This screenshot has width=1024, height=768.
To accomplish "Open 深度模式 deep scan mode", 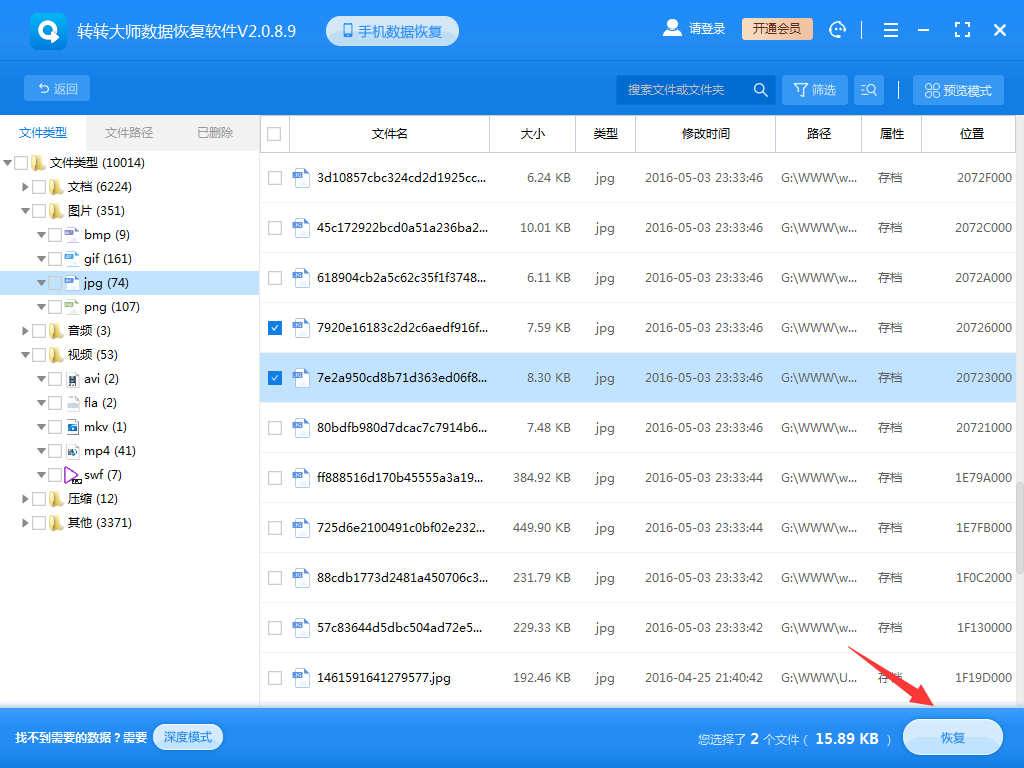I will [x=188, y=737].
